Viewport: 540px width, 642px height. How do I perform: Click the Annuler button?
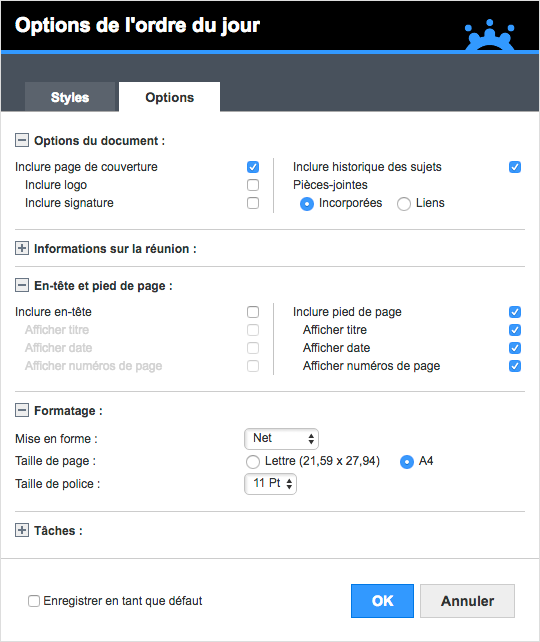click(467, 601)
